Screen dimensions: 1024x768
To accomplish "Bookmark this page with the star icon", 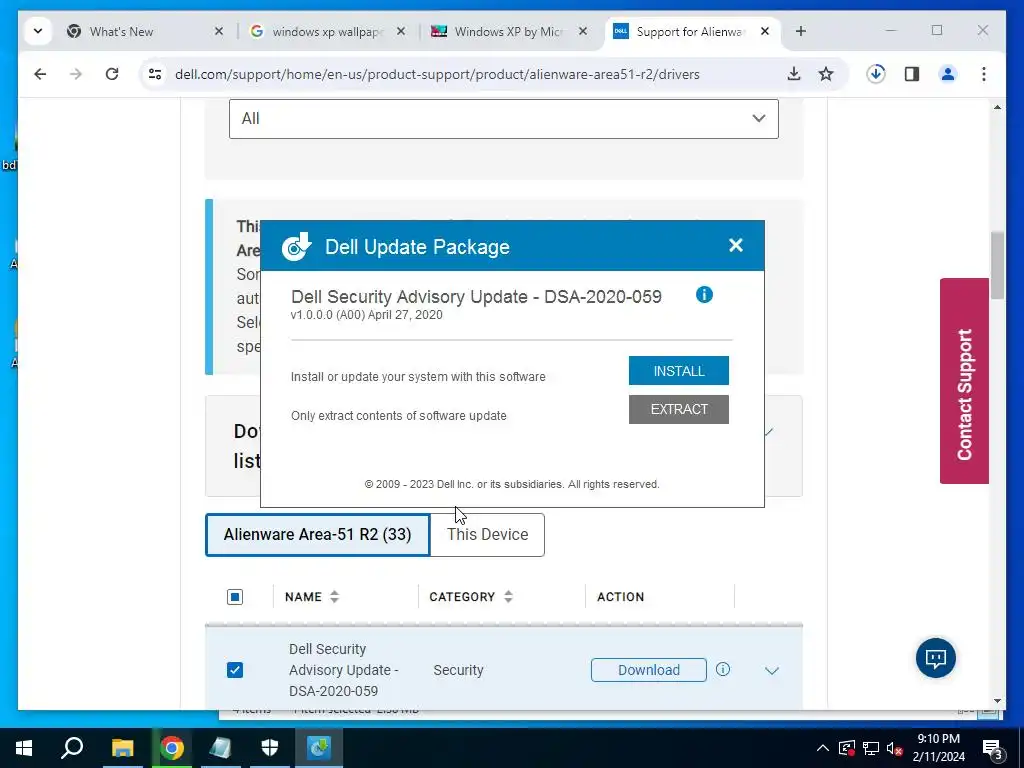I will point(826,74).
